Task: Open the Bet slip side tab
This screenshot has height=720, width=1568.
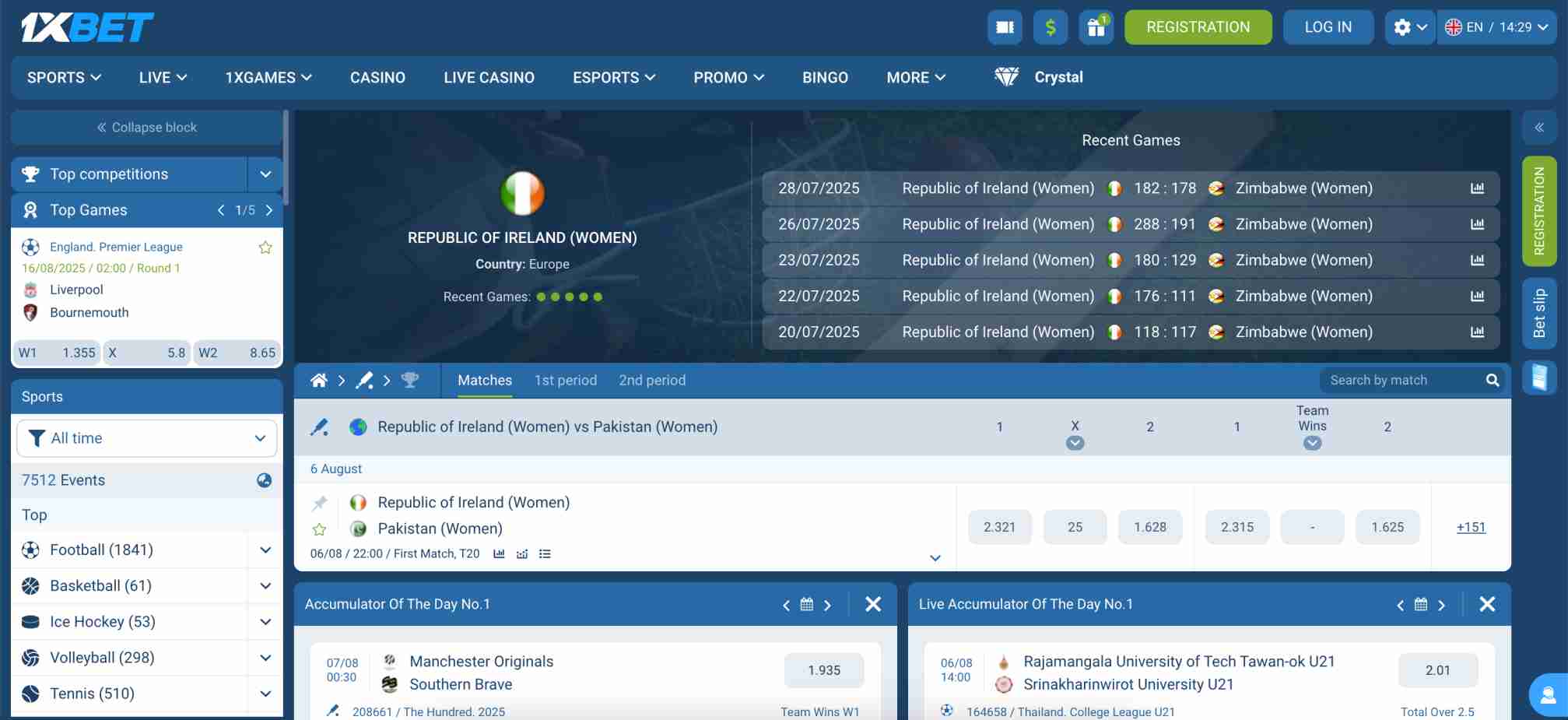Action: [1539, 313]
